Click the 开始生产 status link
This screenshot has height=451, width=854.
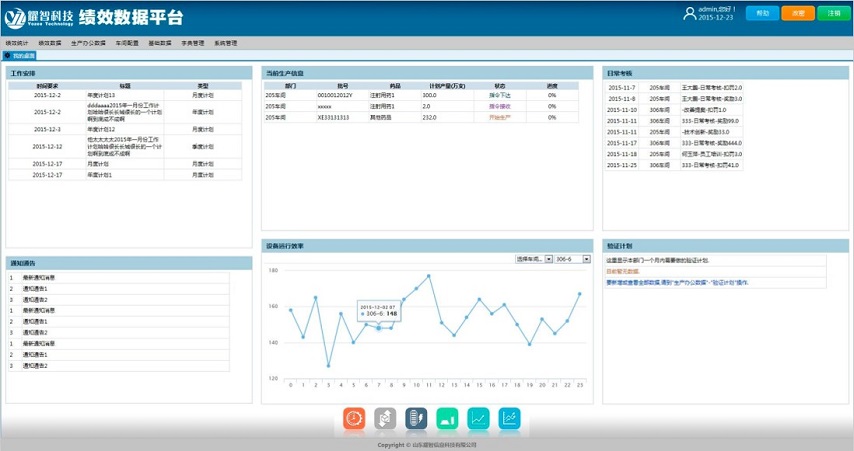coord(499,117)
